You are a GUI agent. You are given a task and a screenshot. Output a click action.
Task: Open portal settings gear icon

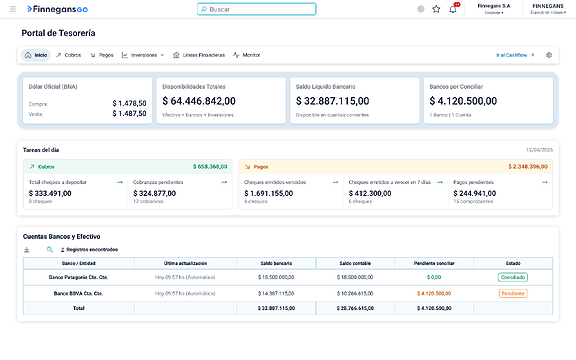point(549,55)
